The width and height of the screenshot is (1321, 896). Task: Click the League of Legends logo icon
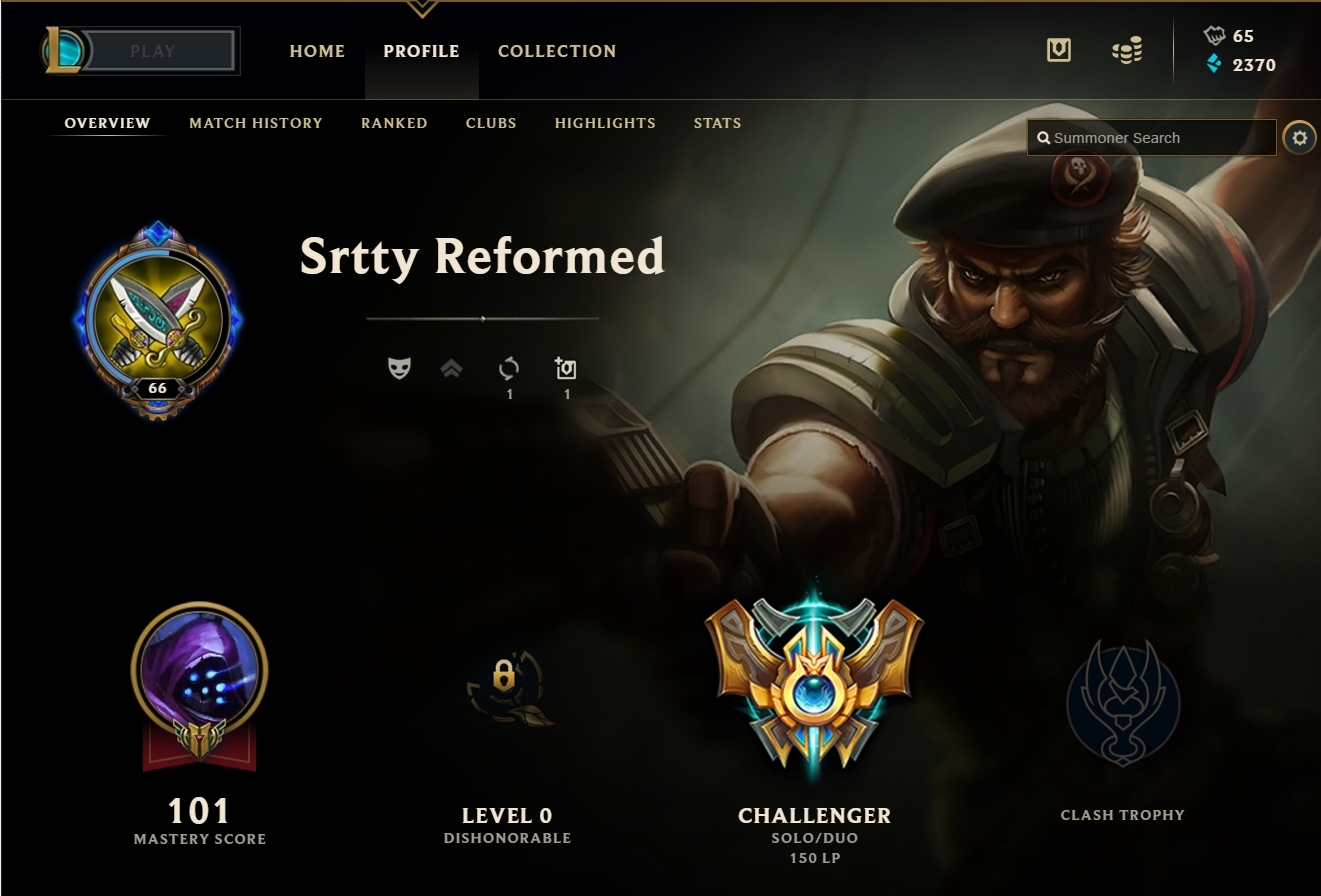pyautogui.click(x=64, y=50)
